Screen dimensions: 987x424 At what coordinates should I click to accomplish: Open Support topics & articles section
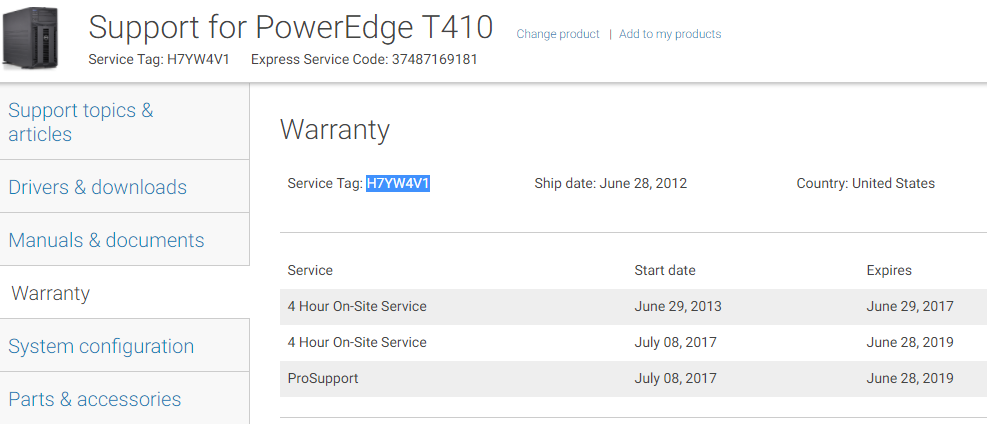pos(81,122)
